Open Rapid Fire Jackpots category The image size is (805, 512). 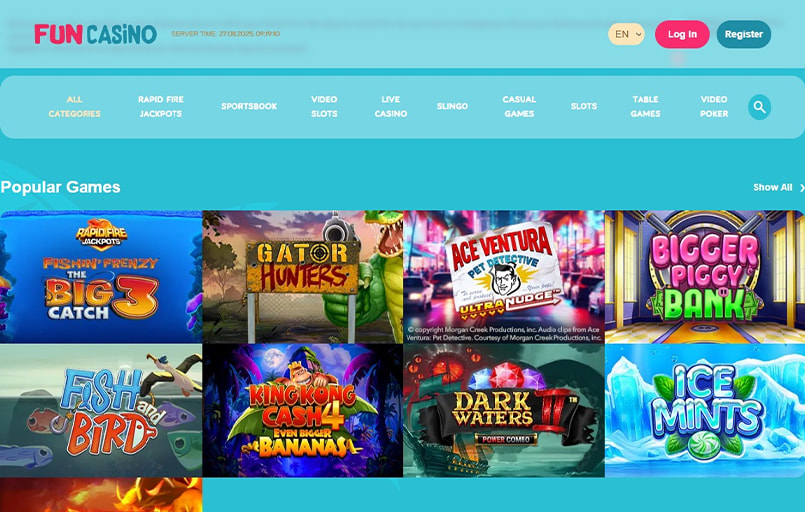coord(160,107)
